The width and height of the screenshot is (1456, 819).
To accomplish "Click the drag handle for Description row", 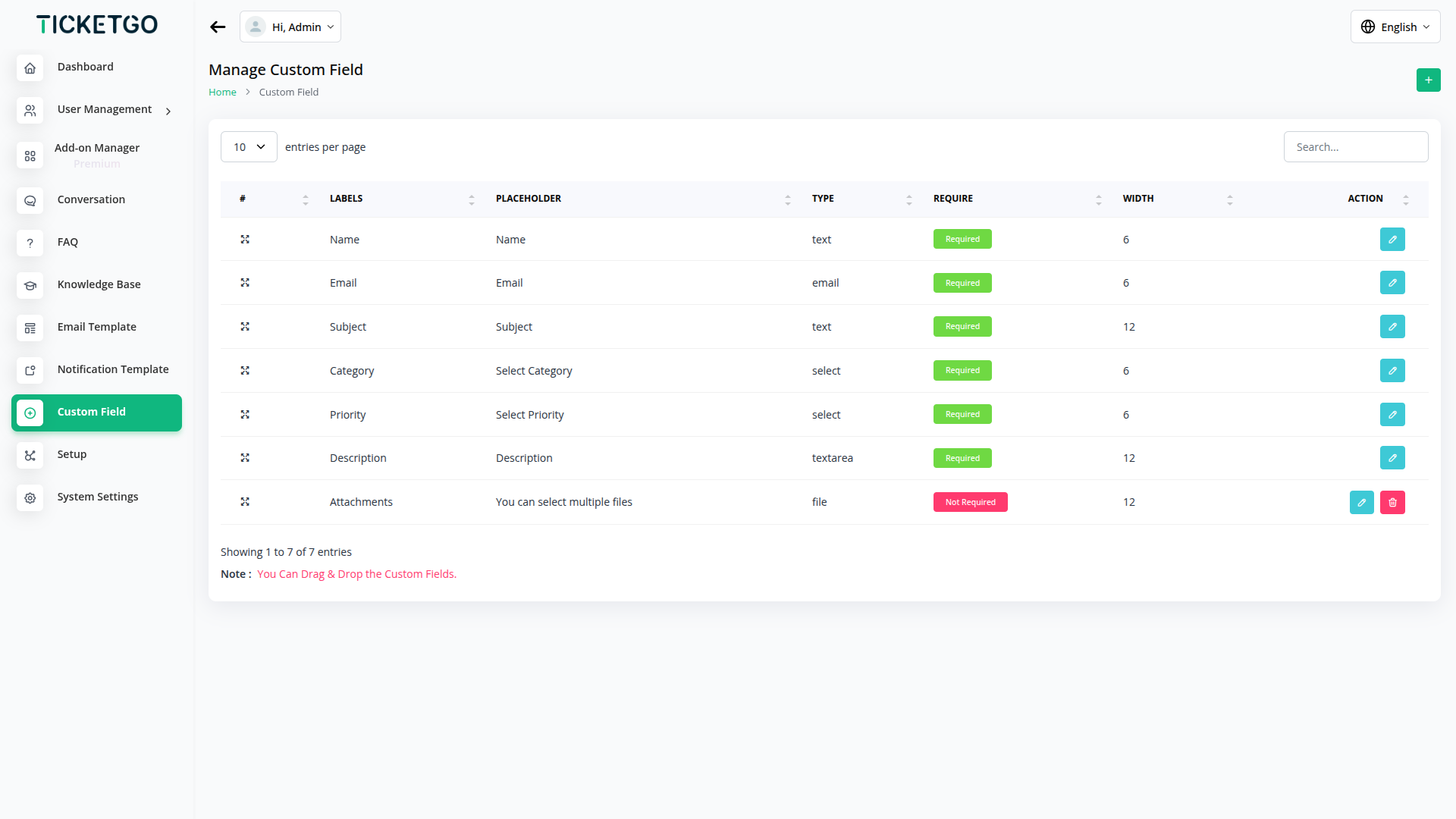I will pyautogui.click(x=245, y=458).
